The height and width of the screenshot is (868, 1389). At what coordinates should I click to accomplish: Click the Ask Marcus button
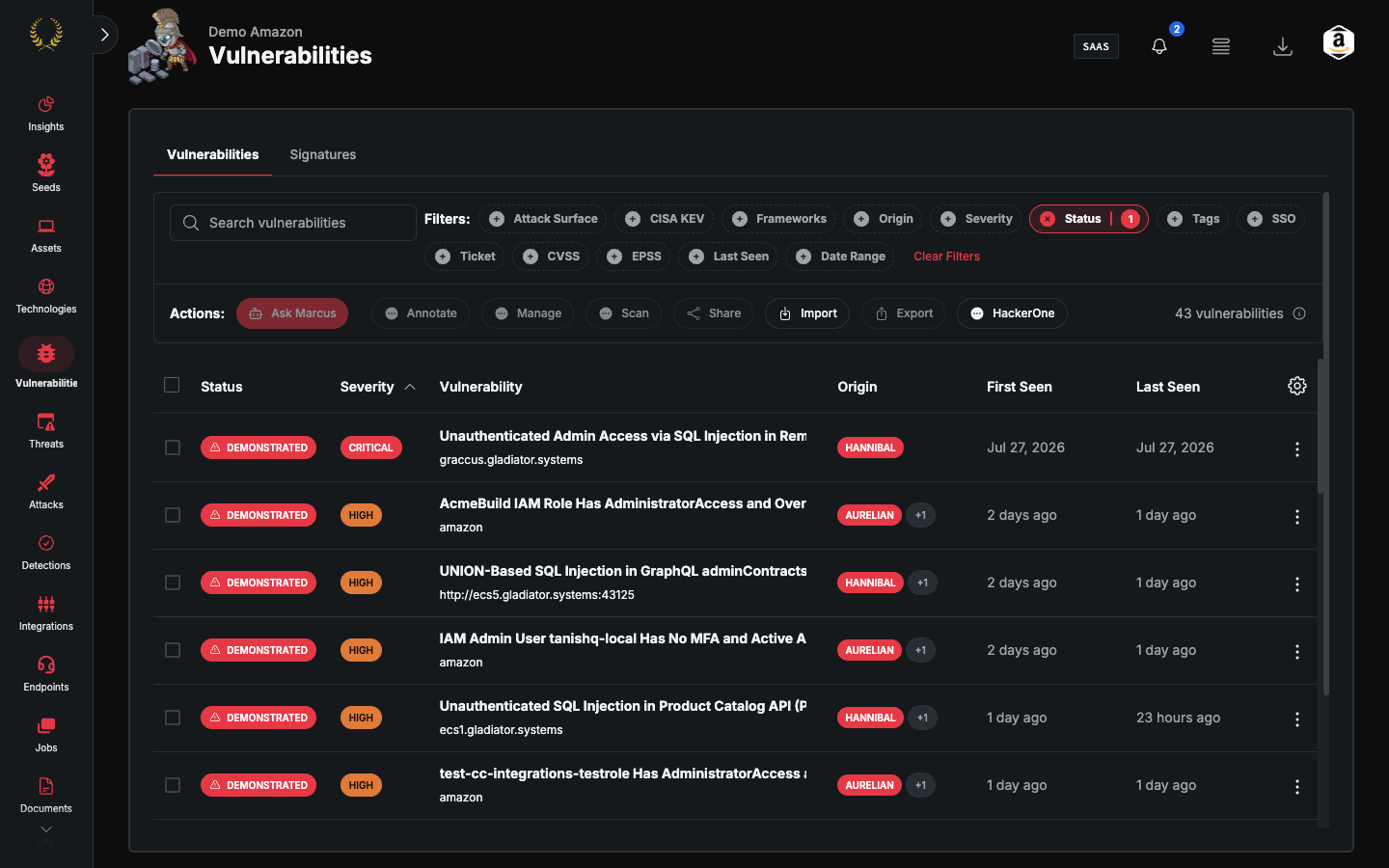tap(292, 313)
